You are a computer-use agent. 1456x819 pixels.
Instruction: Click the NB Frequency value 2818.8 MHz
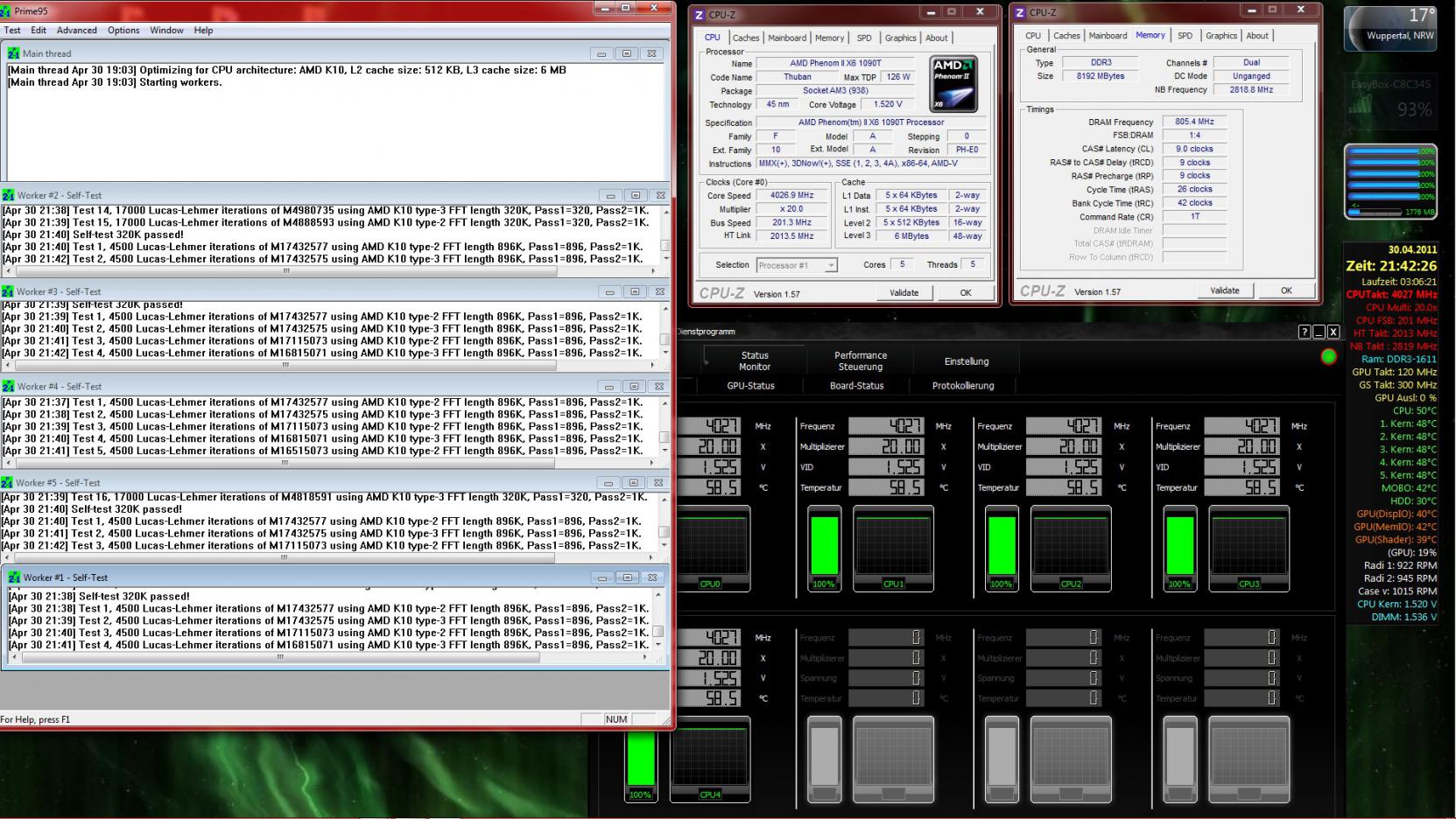[x=1251, y=90]
